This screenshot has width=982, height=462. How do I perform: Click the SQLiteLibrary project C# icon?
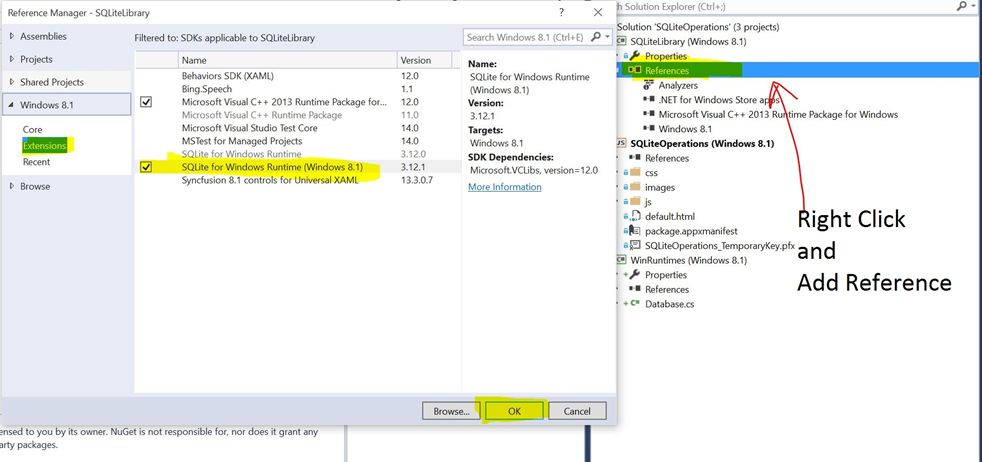coord(621,41)
